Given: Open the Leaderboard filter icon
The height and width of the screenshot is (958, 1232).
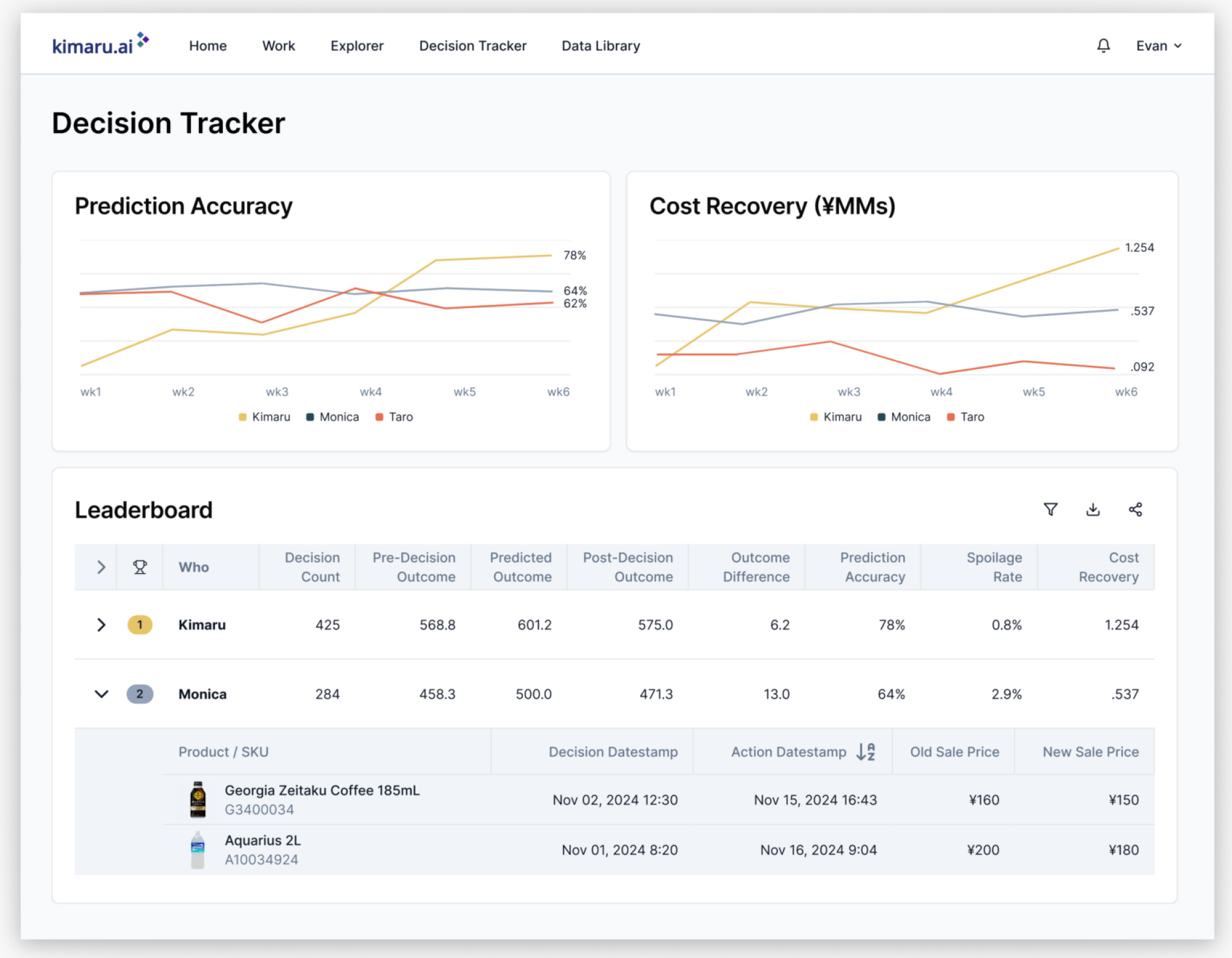Looking at the screenshot, I should point(1050,509).
